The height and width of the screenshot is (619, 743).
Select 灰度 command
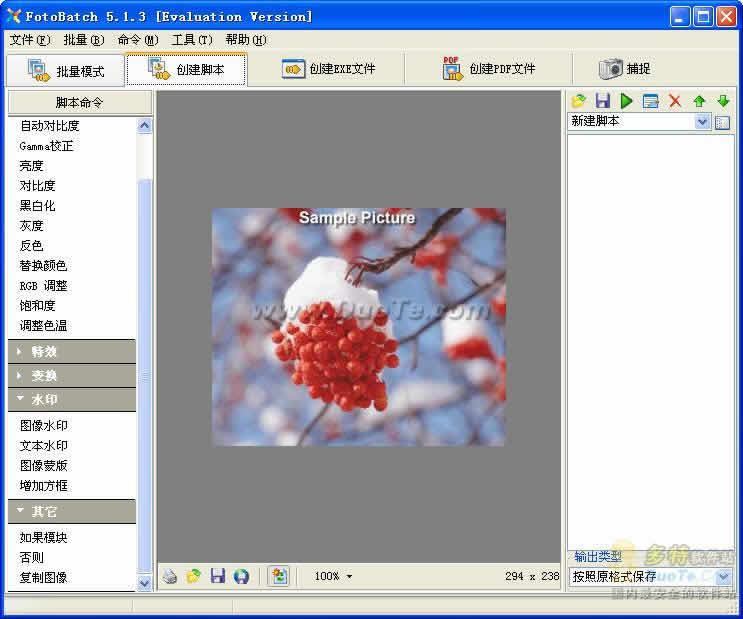31,226
